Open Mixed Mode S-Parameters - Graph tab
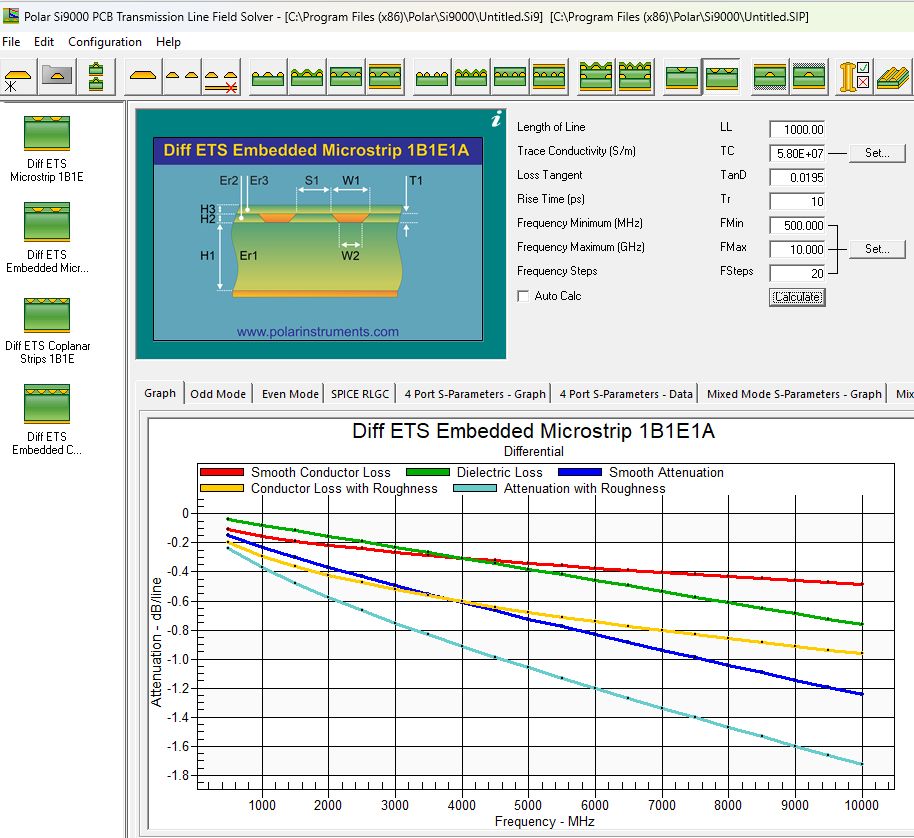 pyautogui.click(x=794, y=394)
